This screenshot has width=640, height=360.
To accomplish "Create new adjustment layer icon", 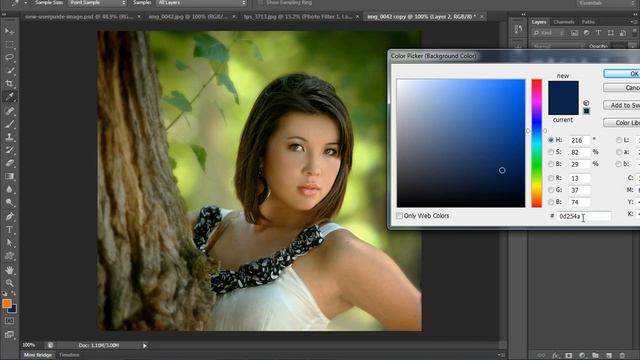I will 582,356.
